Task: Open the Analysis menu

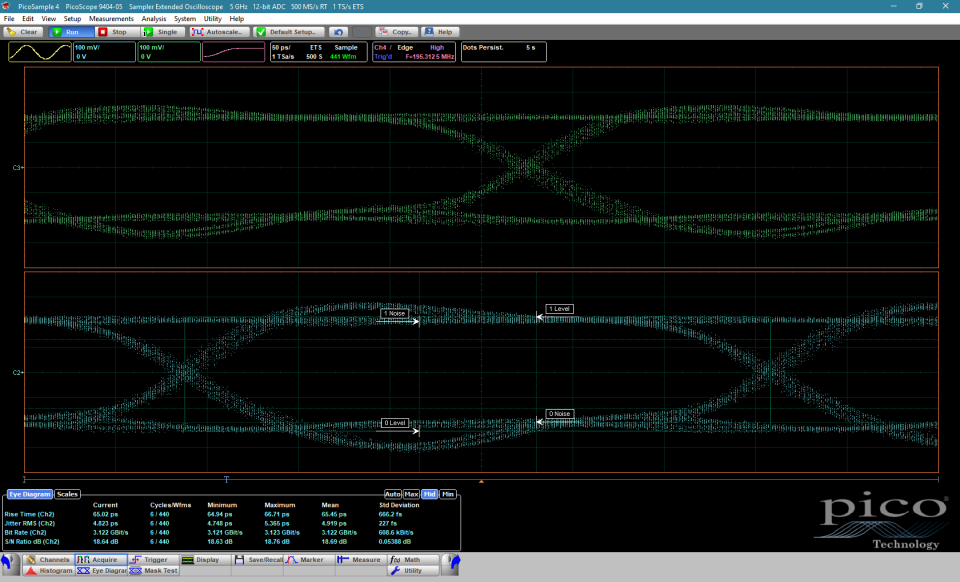Action: coord(154,19)
